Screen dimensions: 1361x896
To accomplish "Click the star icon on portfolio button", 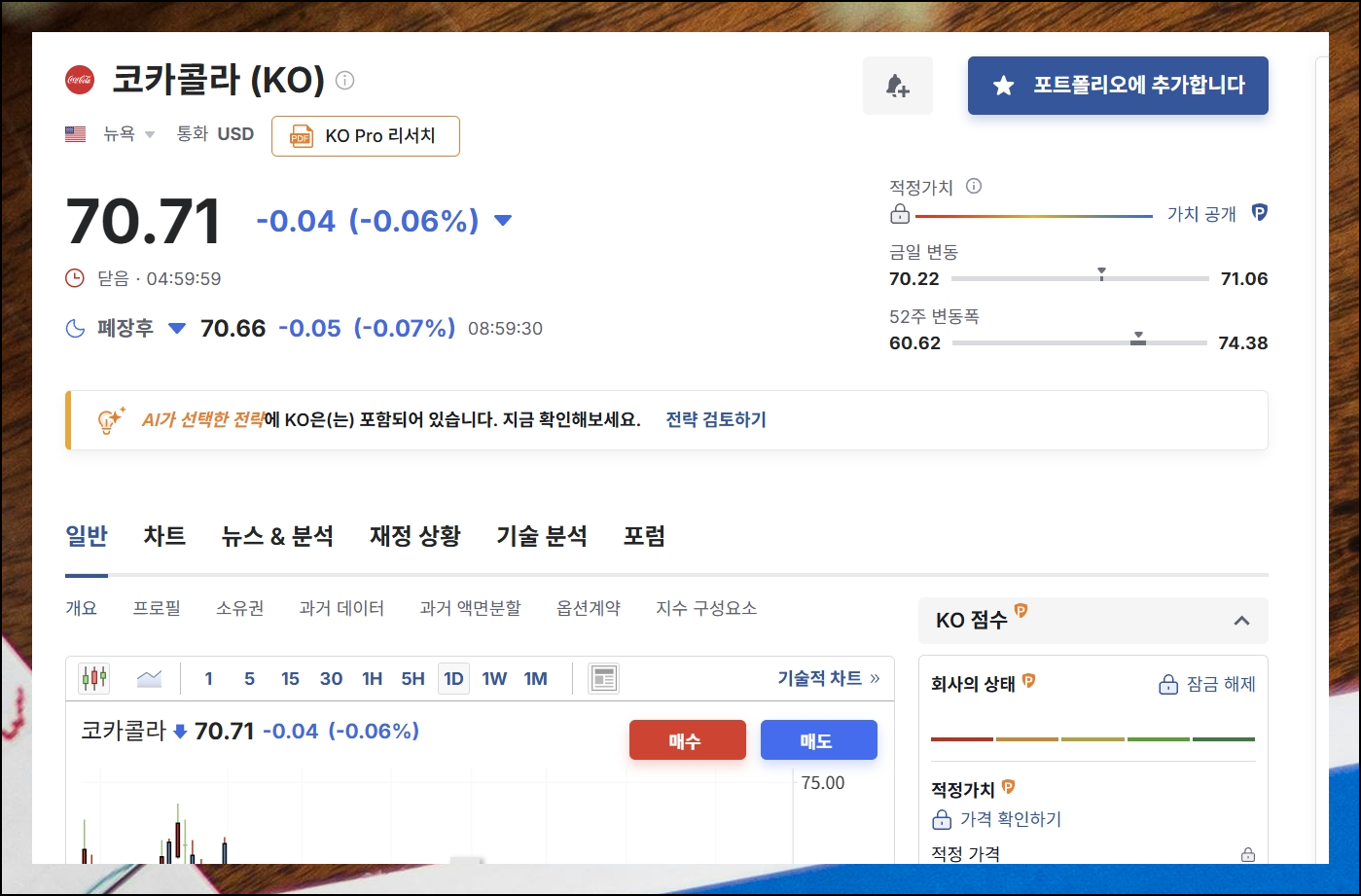I will pos(1004,86).
